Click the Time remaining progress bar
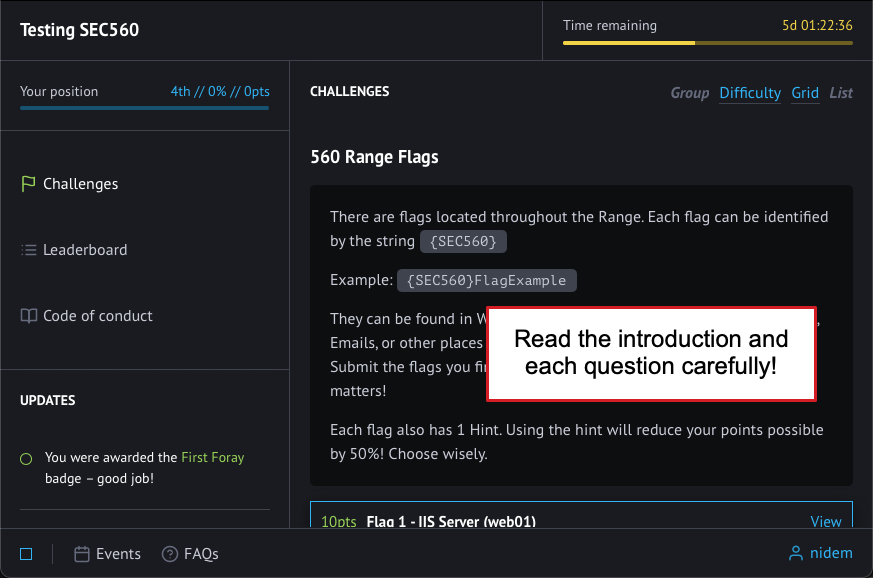873x578 pixels. [707, 43]
